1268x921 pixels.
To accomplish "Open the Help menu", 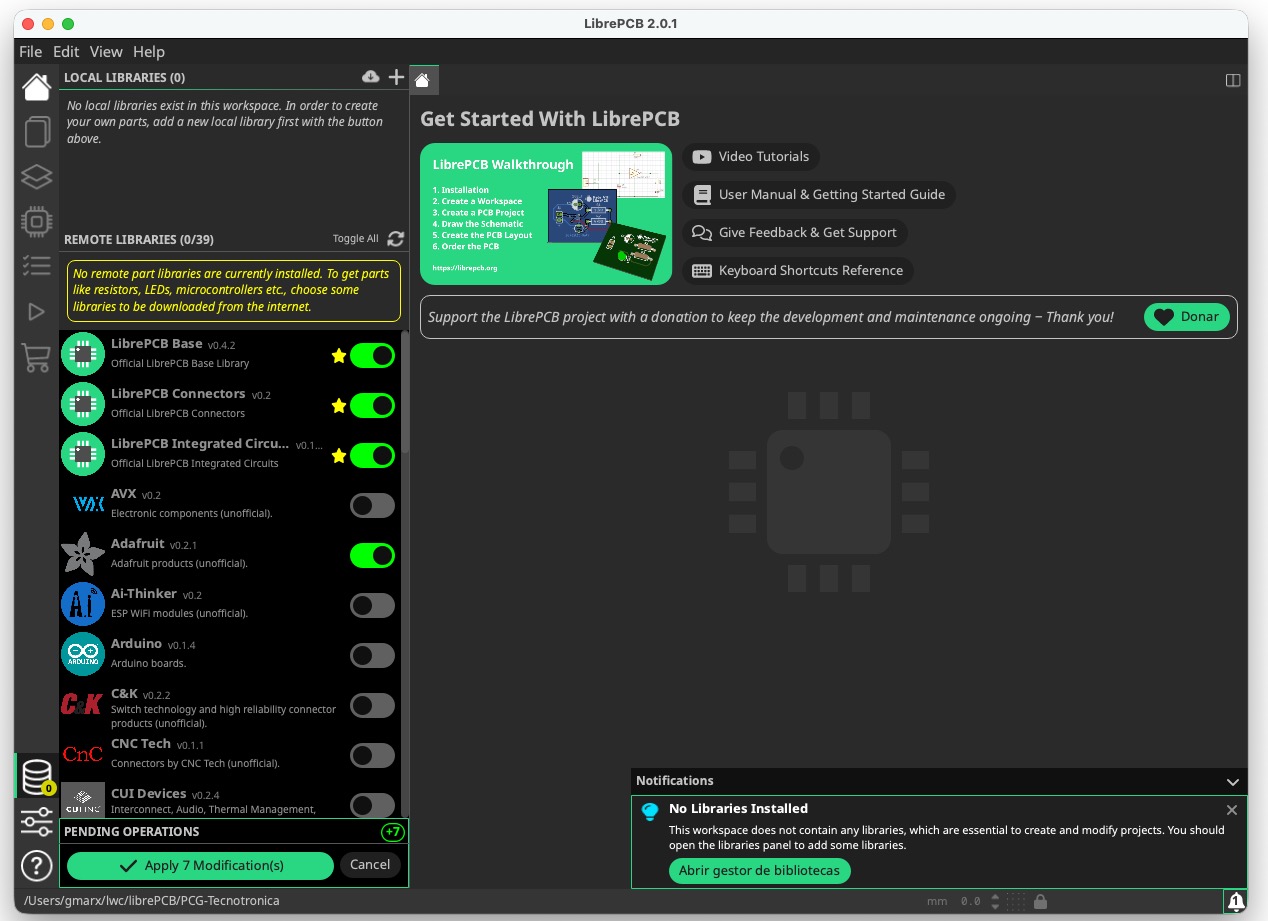I will [149, 51].
